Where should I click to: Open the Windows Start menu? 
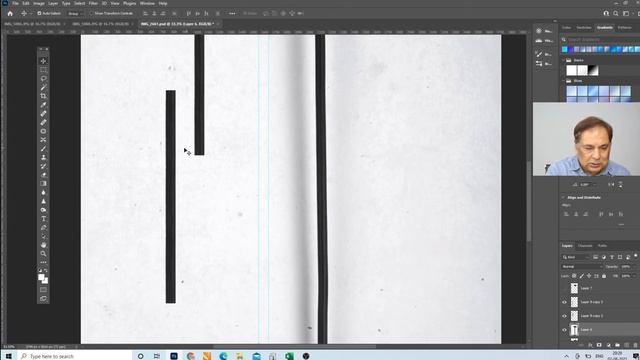[9, 356]
